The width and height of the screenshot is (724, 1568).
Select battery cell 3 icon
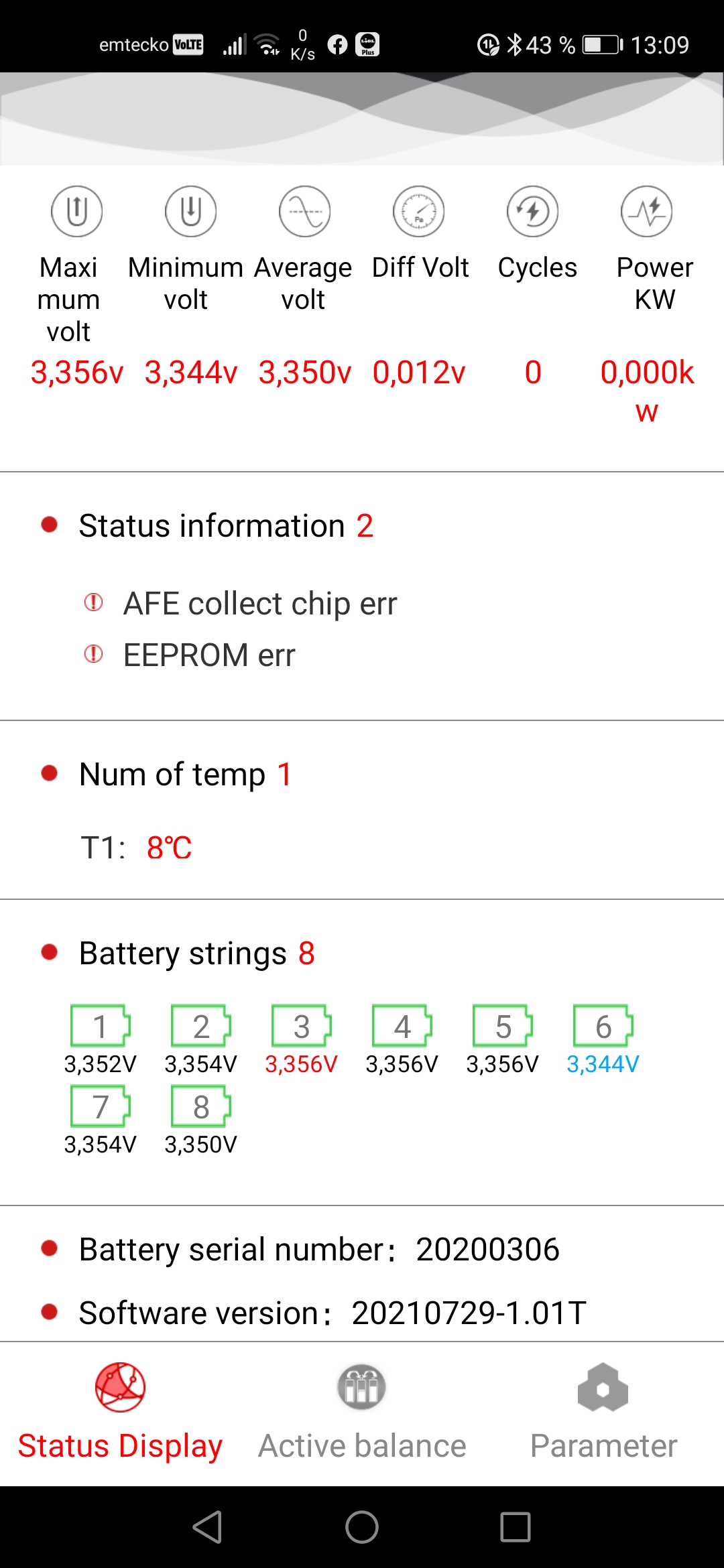click(x=302, y=1026)
